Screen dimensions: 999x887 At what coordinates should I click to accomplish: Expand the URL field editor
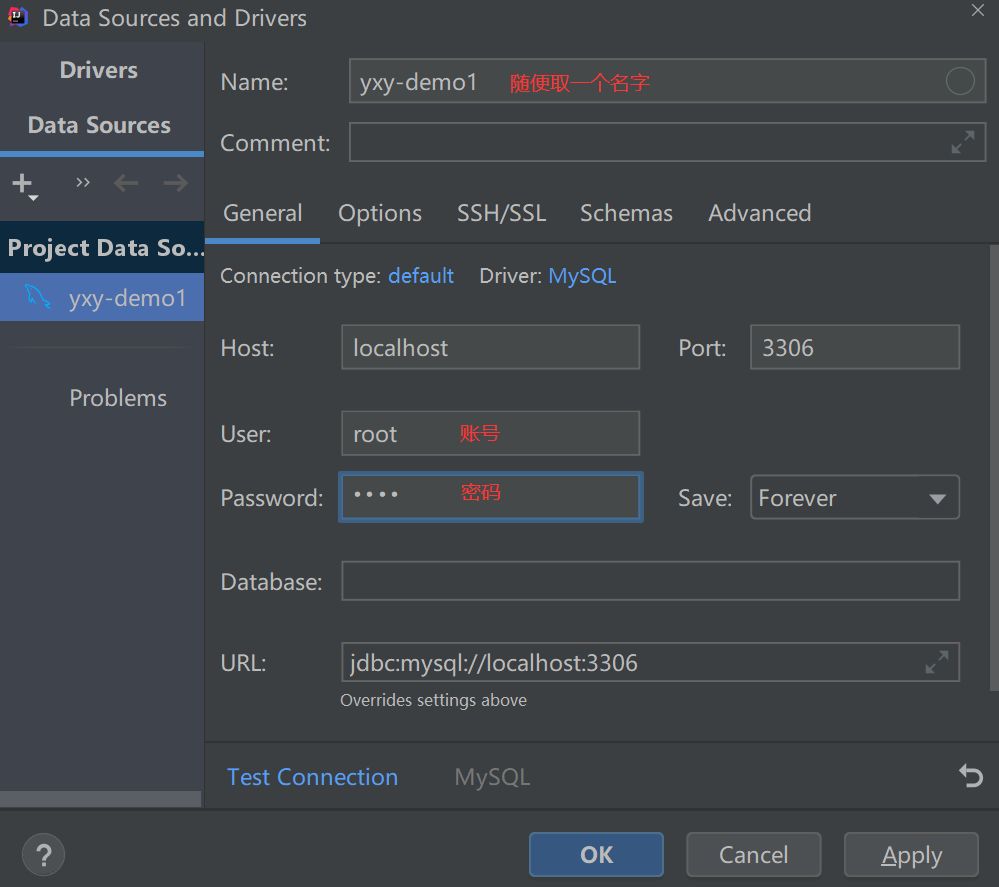coord(937,662)
